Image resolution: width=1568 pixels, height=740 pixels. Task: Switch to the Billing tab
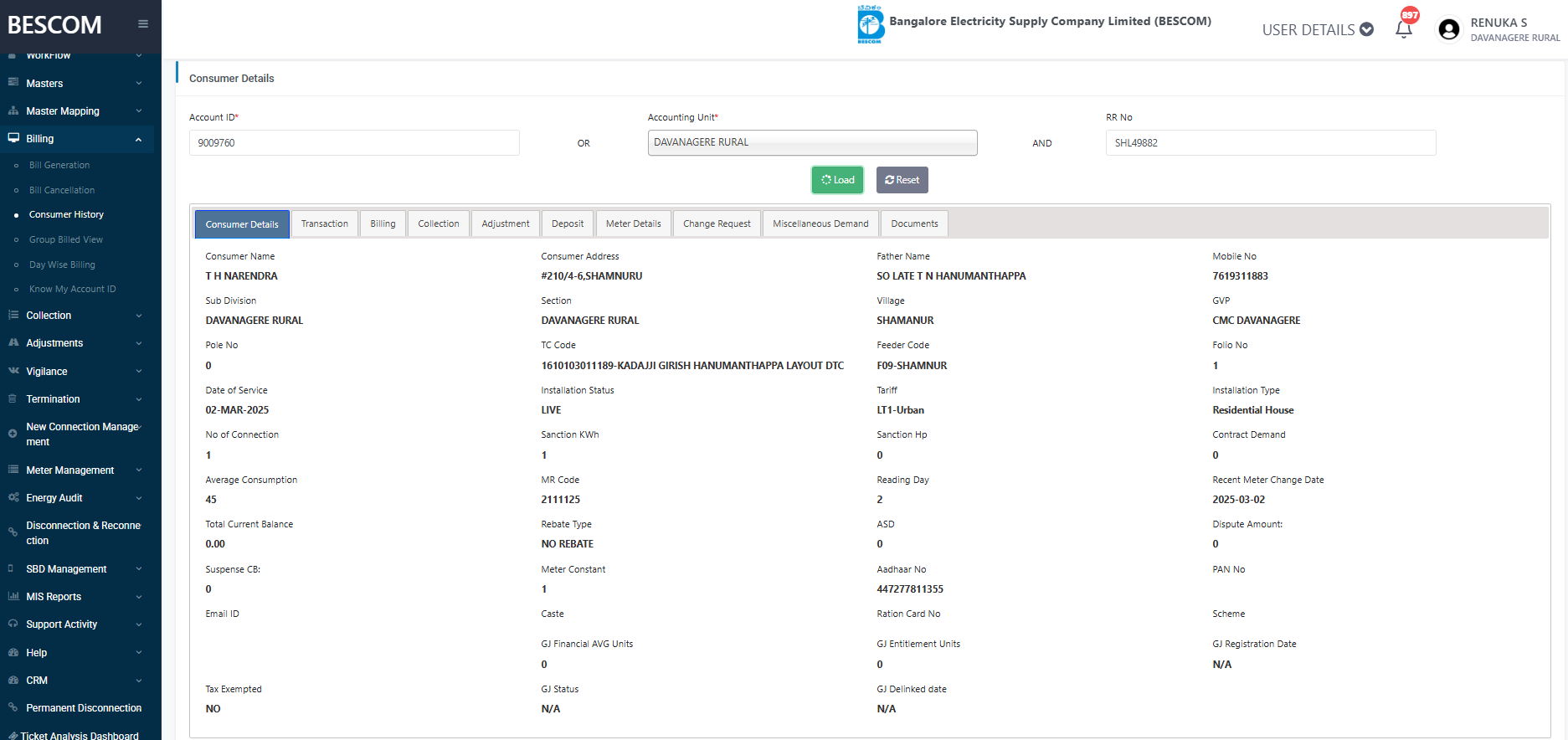pos(383,224)
